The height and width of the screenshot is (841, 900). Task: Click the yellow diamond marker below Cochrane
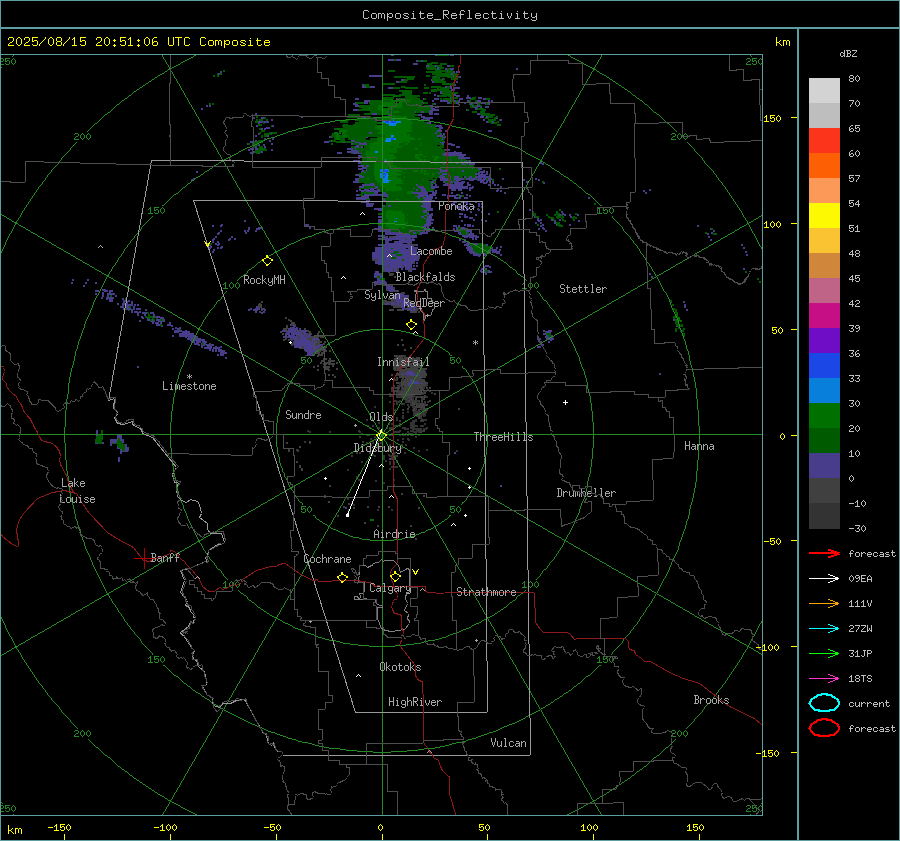(343, 577)
